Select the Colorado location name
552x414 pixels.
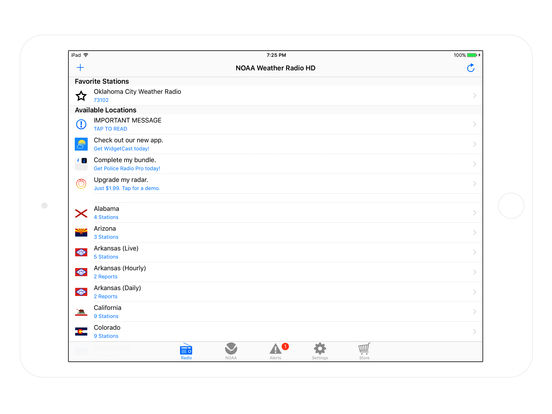coord(107,327)
